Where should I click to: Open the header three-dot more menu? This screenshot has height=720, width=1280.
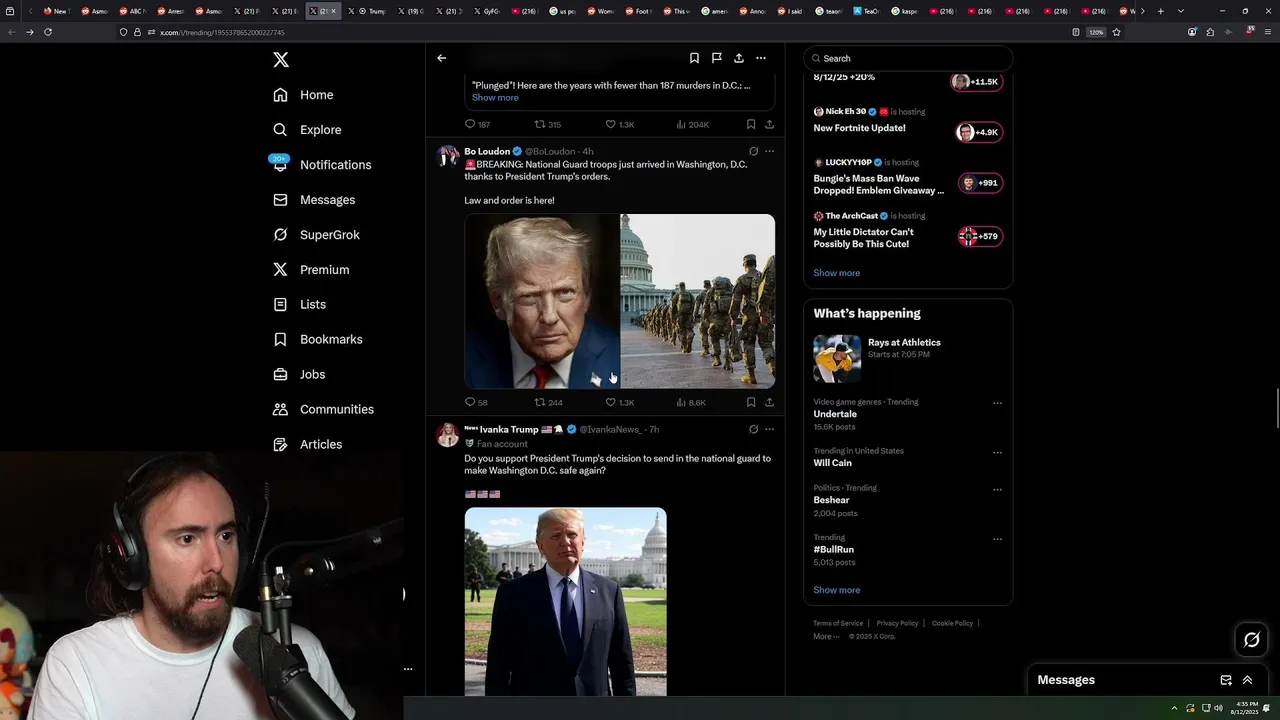pos(761,58)
